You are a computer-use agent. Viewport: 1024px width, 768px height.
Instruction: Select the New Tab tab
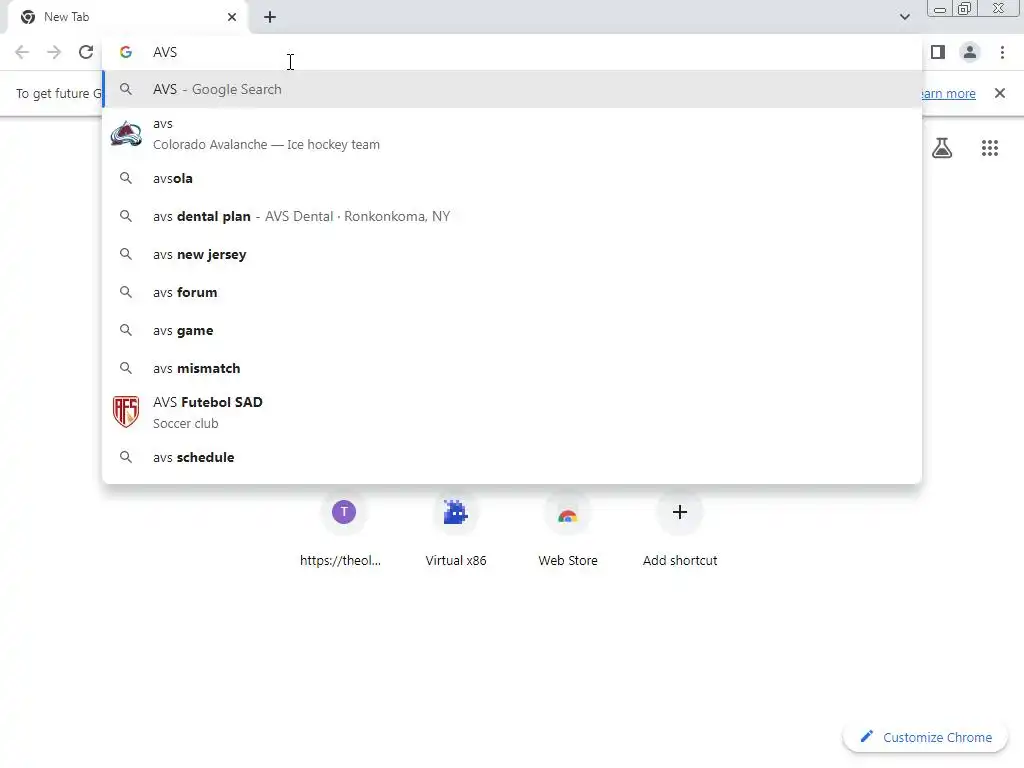(128, 17)
